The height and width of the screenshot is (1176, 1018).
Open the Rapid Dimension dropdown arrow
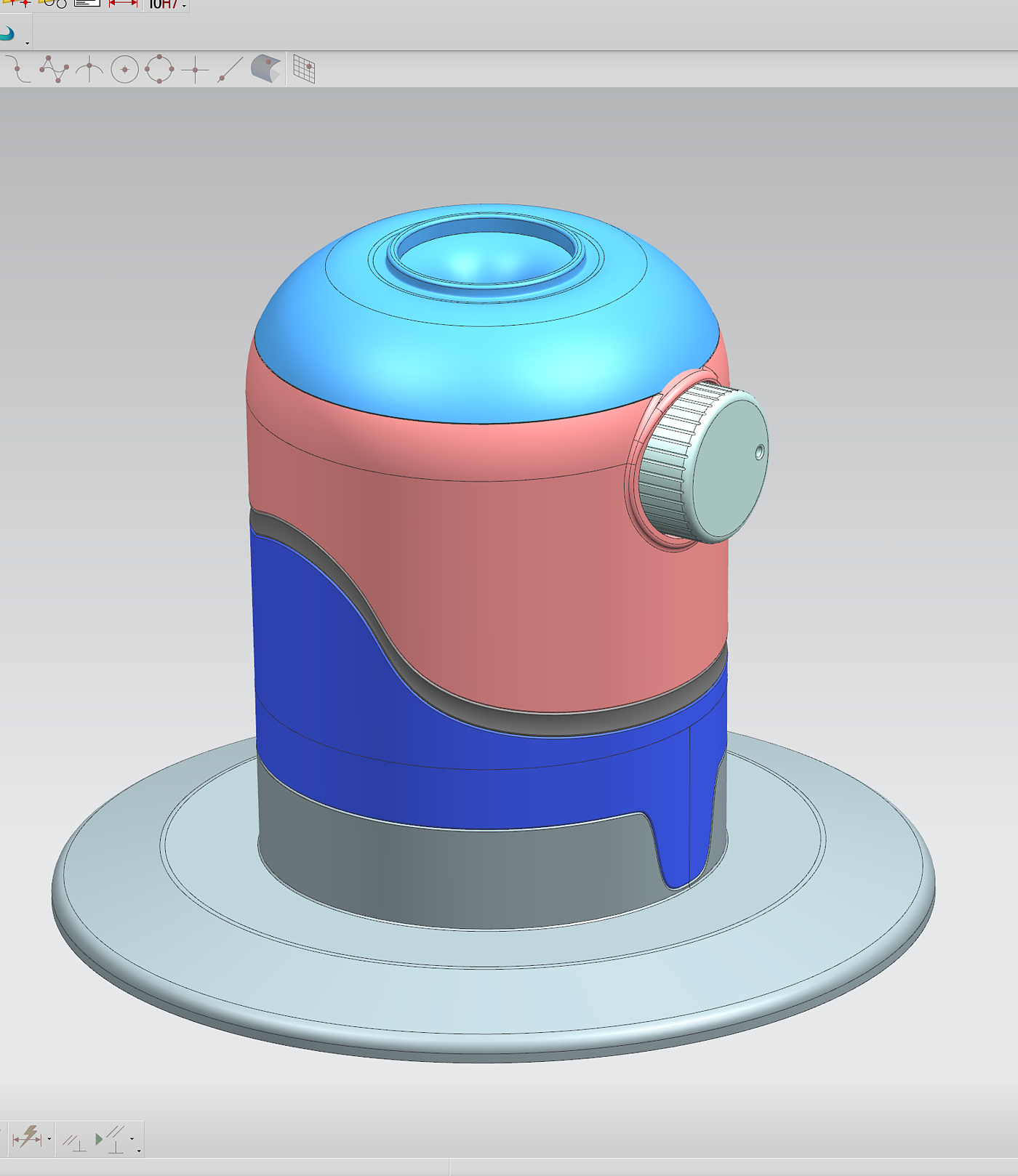pos(49,1139)
